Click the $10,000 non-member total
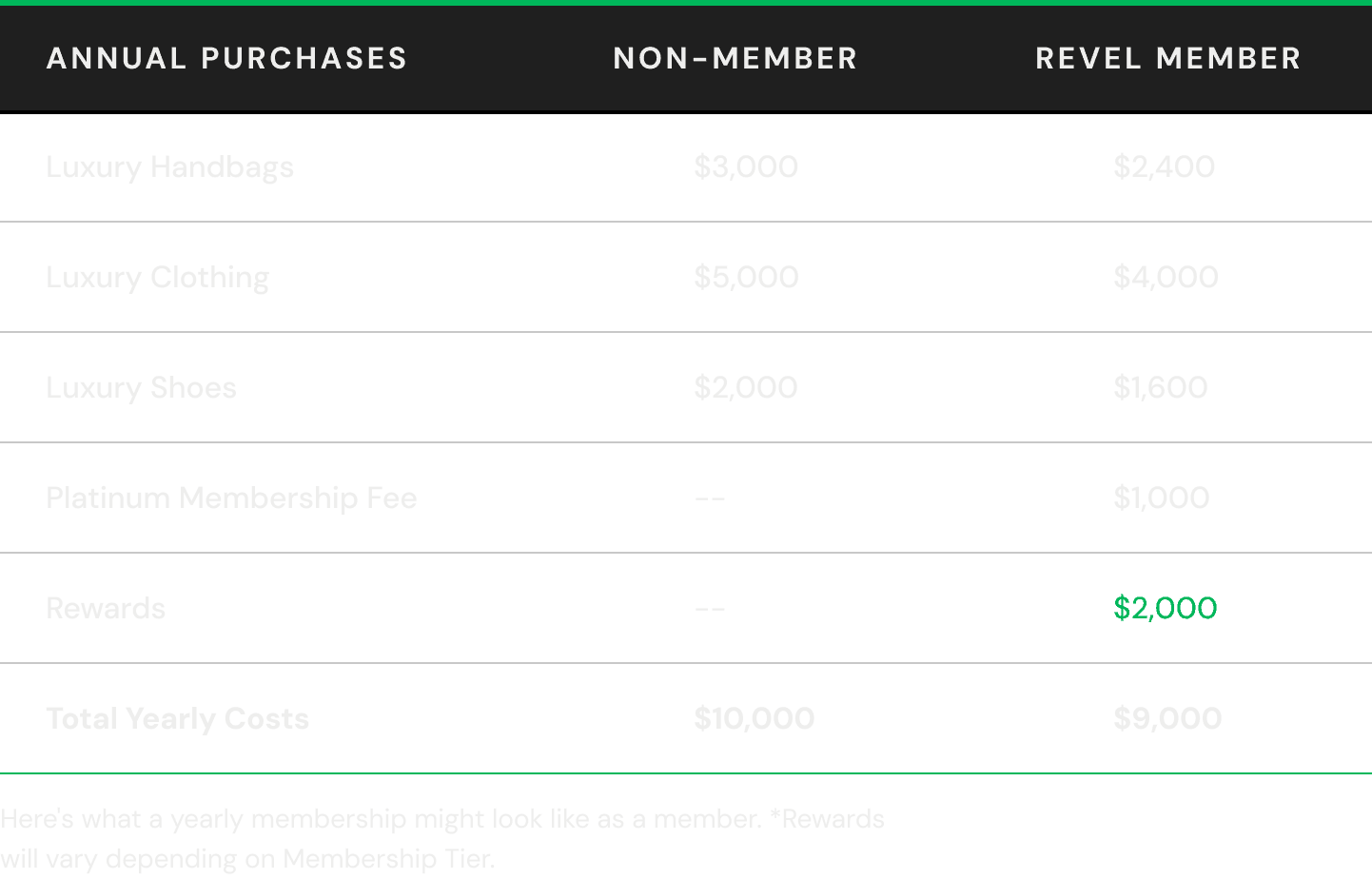This screenshot has width=1372, height=879. (x=755, y=718)
